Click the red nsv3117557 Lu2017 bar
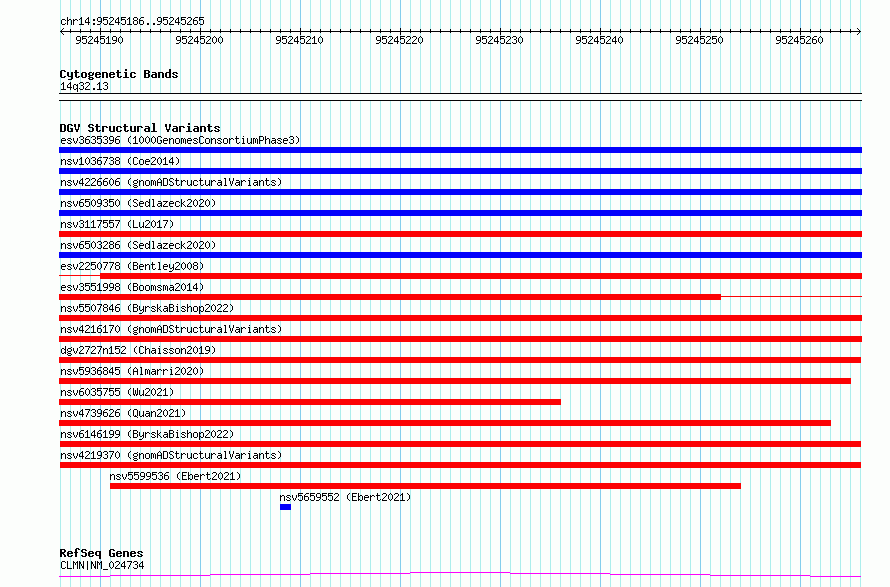 pos(460,234)
